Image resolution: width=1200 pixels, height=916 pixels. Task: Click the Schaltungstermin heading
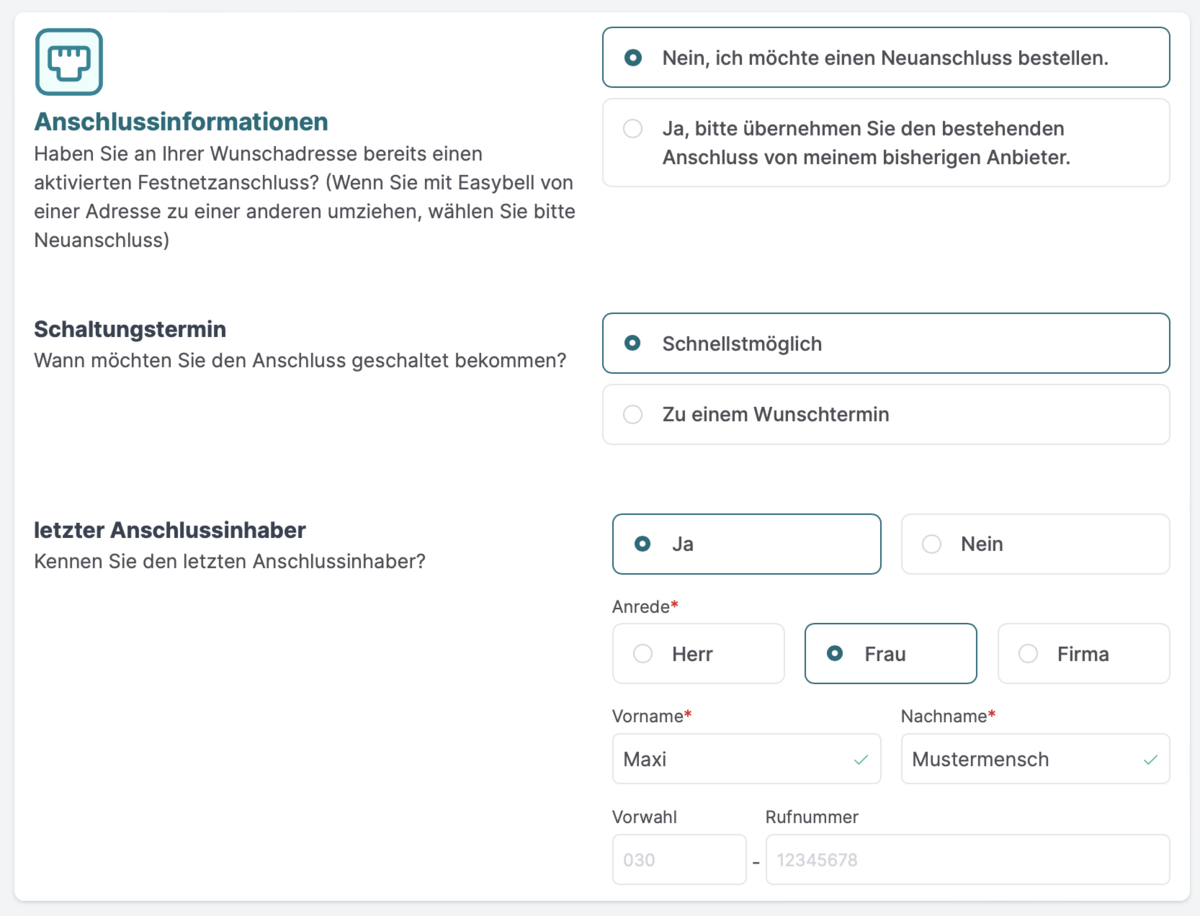point(130,329)
